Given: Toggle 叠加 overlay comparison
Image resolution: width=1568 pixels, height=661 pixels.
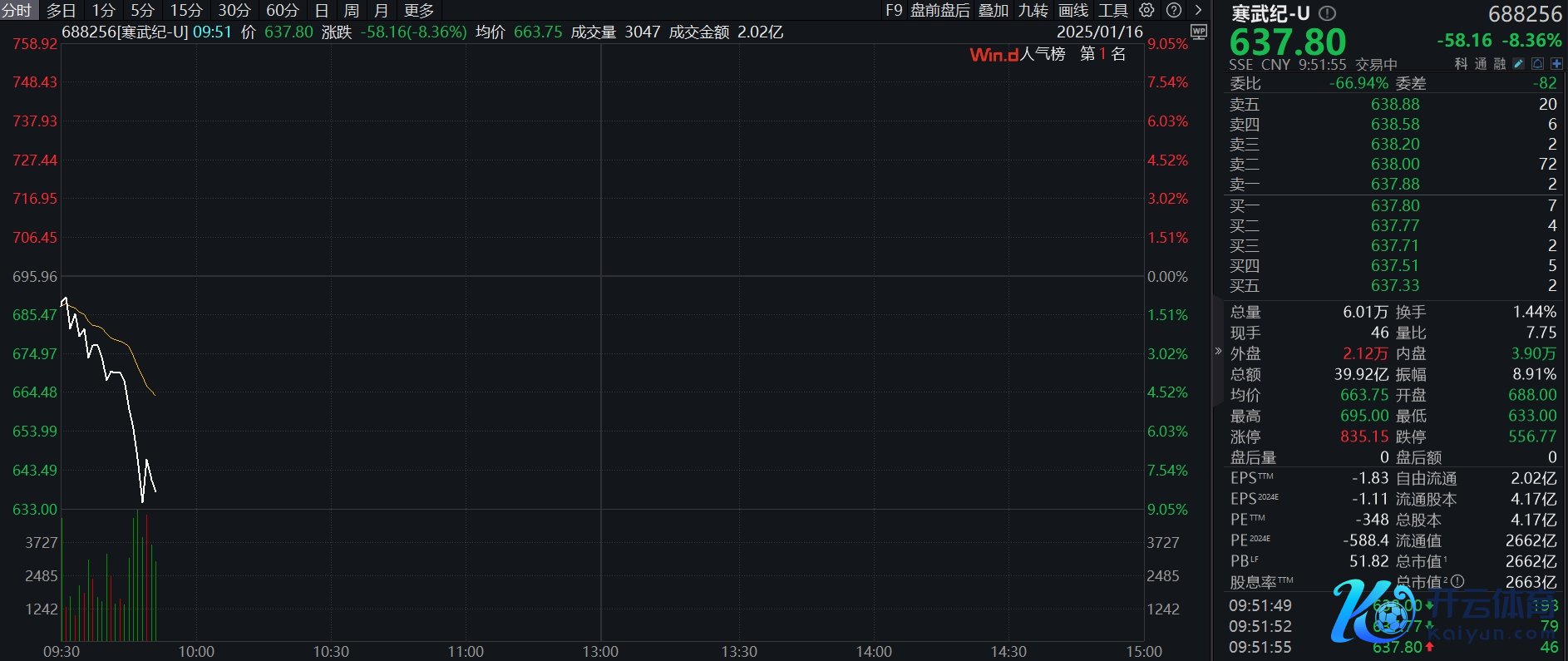Looking at the screenshot, I should pos(993,10).
